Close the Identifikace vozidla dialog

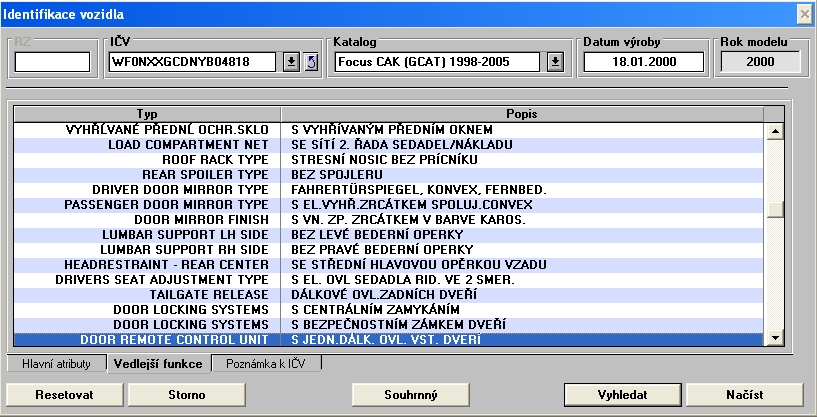click(803, 14)
